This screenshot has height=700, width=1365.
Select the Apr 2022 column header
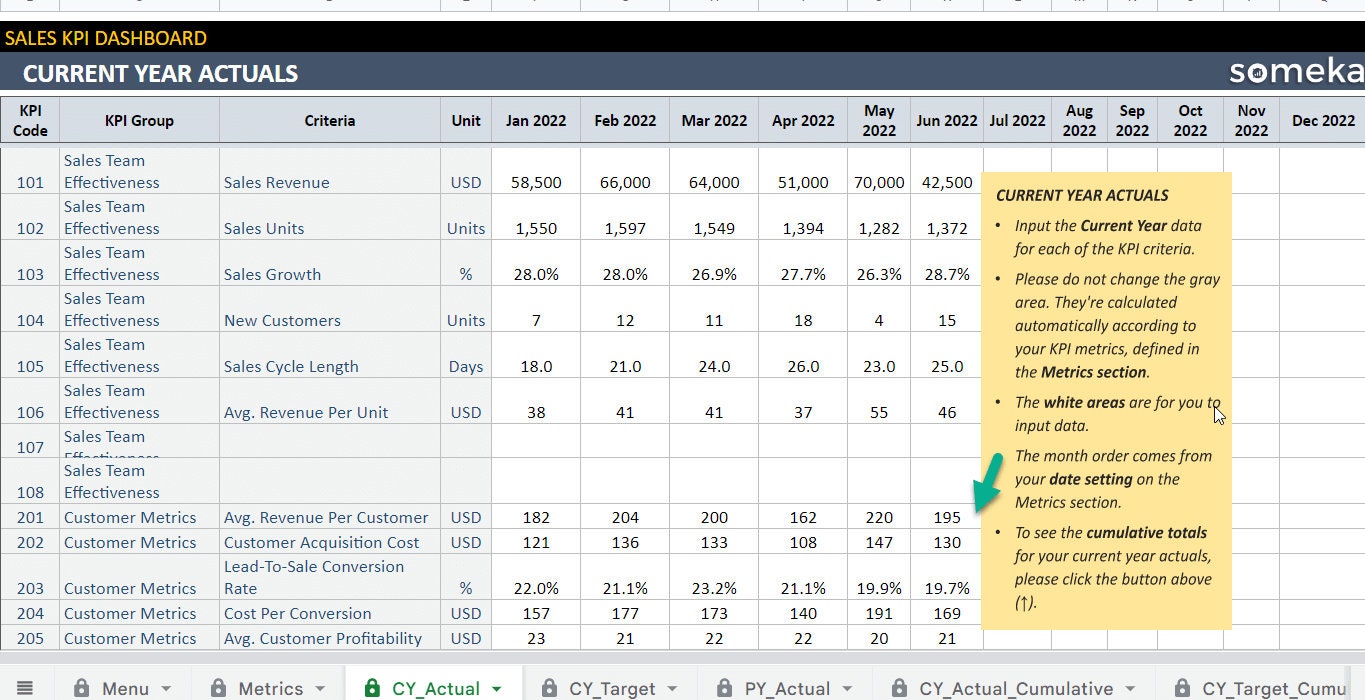point(803,120)
